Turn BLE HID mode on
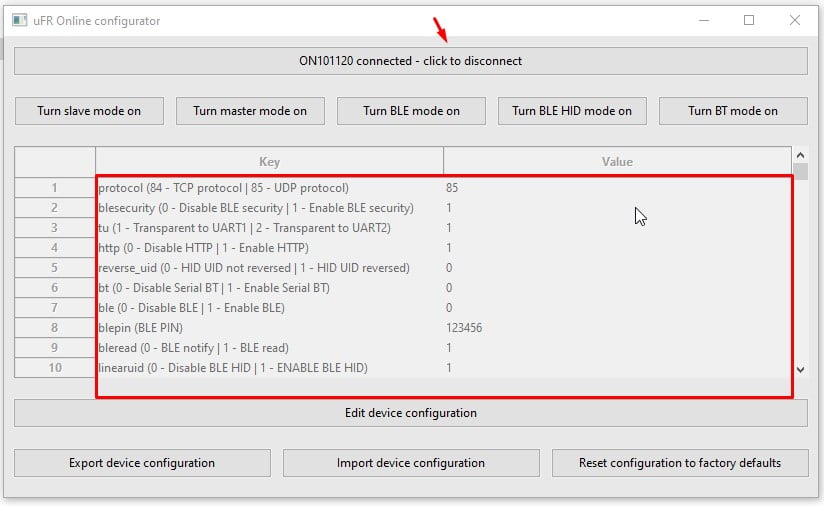The image size is (824, 506). pos(572,111)
